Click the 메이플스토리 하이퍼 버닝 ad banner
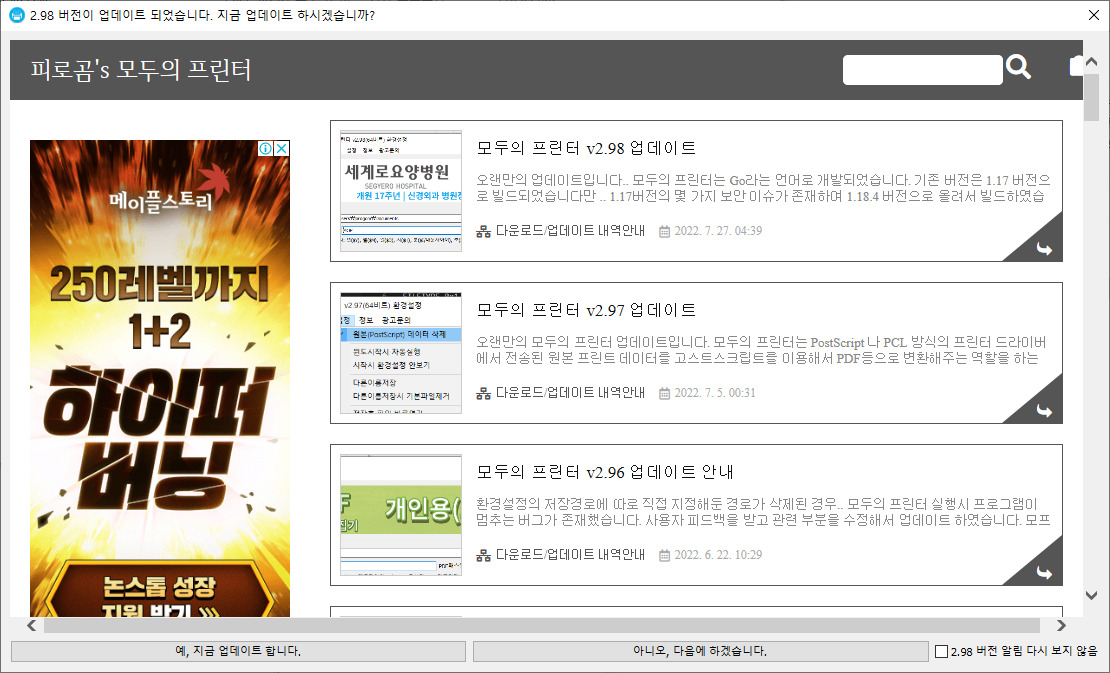This screenshot has height=673, width=1110. (160, 379)
